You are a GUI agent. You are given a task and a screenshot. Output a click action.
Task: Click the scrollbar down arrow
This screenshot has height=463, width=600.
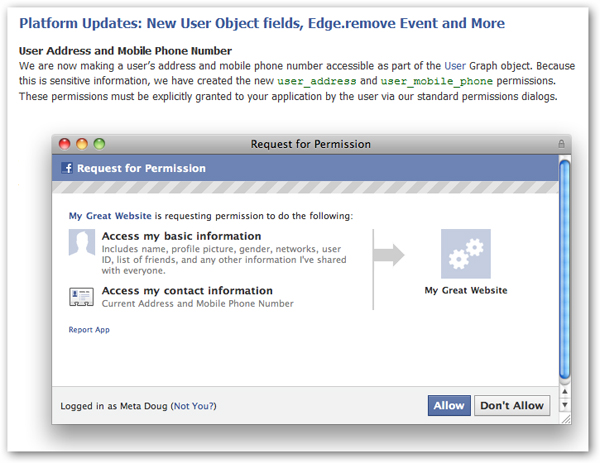[565, 404]
